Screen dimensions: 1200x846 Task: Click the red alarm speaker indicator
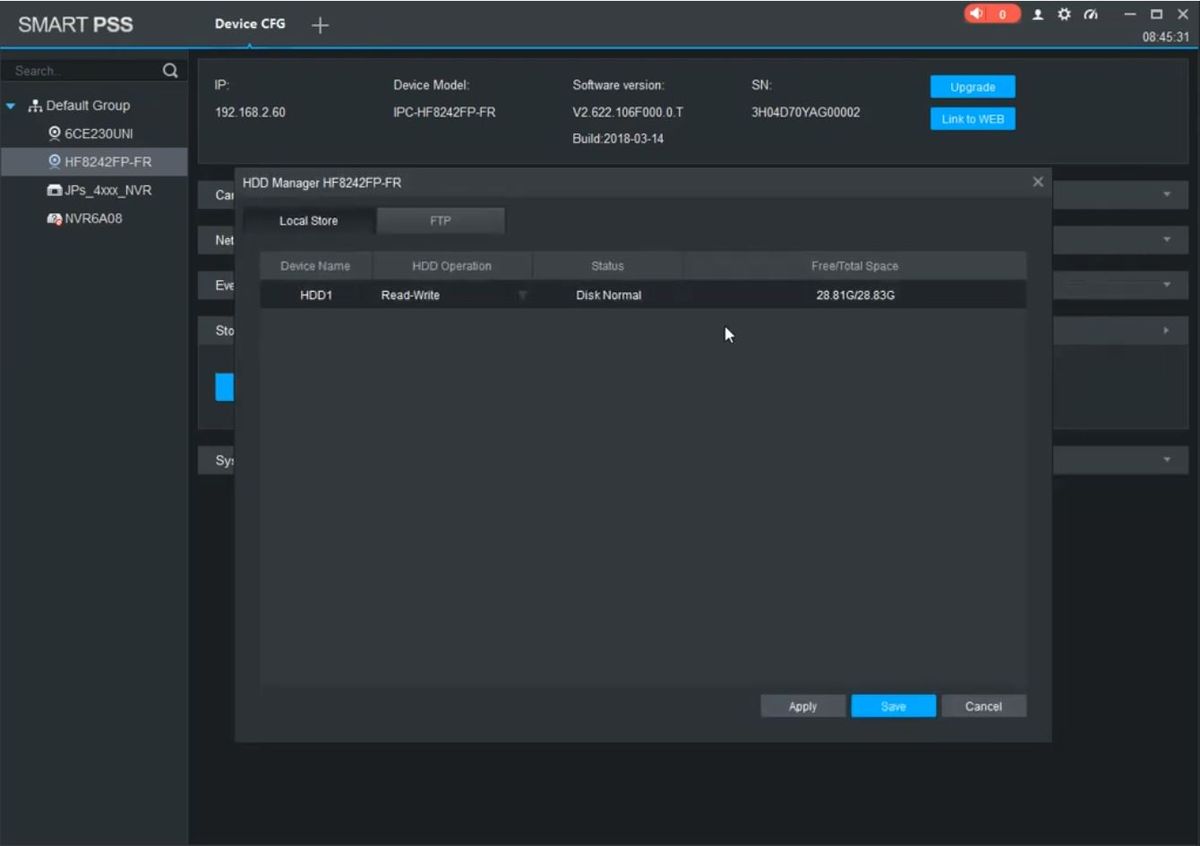[991, 15]
